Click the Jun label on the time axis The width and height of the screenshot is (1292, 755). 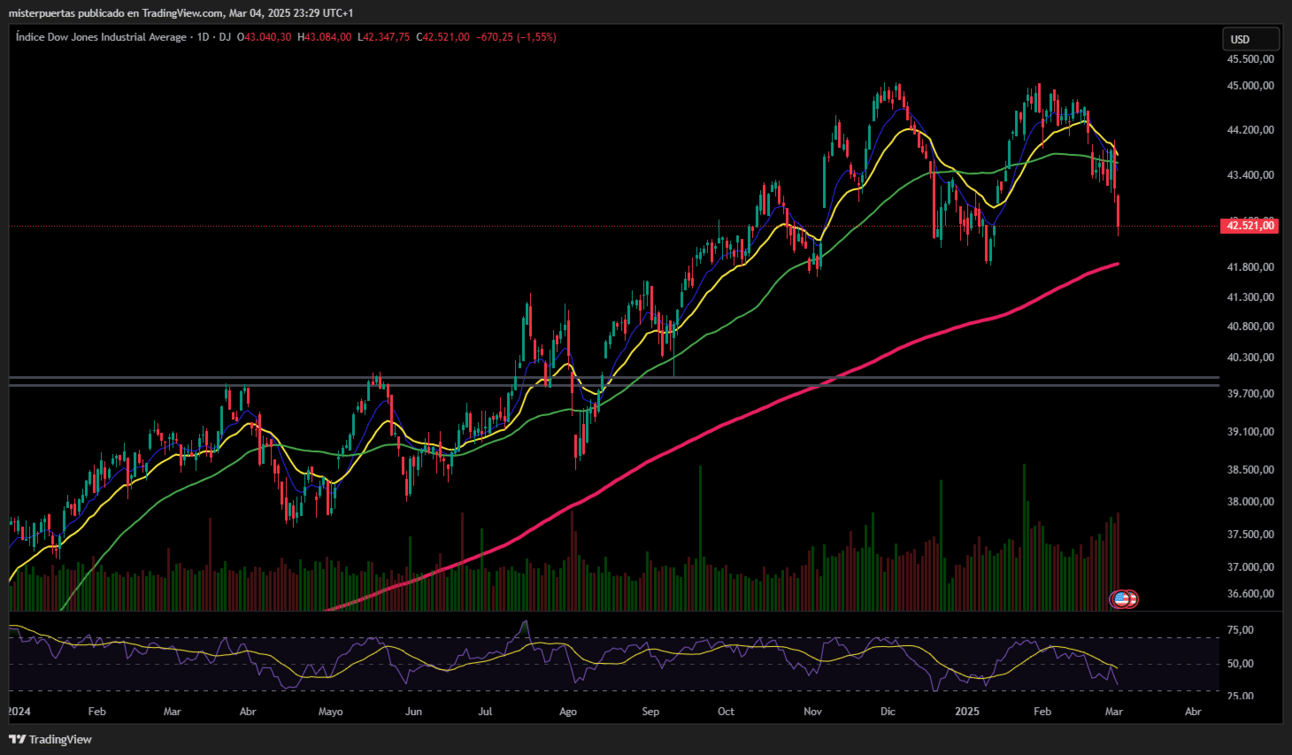pyautogui.click(x=413, y=712)
